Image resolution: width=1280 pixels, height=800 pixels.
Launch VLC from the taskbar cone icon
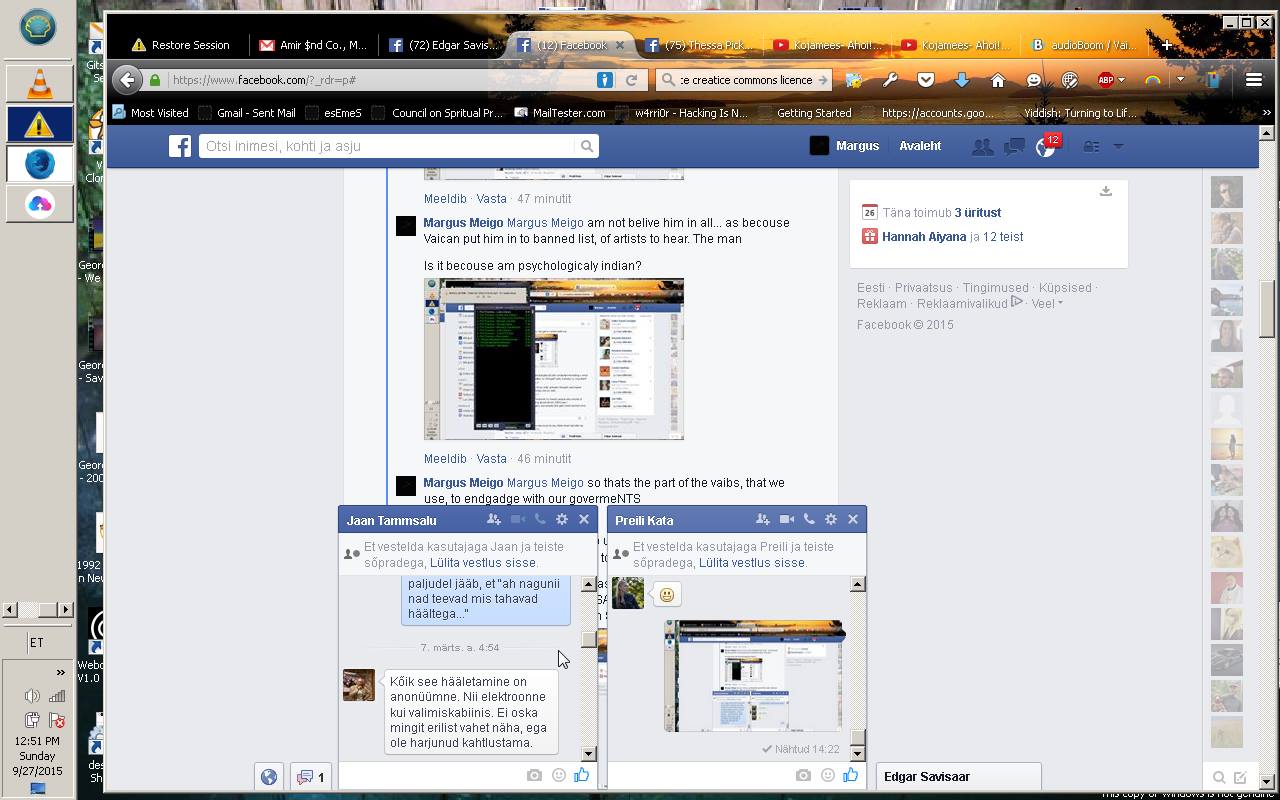(x=39, y=84)
